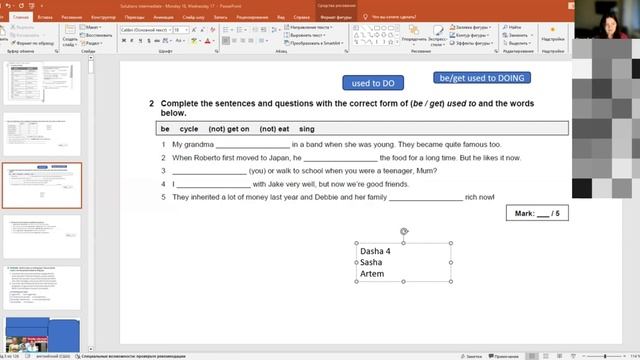
Task: Select the slide thumbnail below the current slide
Action: coord(42,237)
